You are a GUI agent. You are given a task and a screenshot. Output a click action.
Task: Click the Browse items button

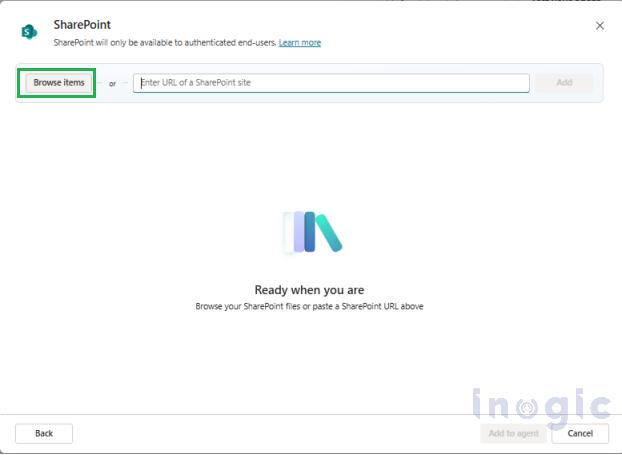coord(59,83)
